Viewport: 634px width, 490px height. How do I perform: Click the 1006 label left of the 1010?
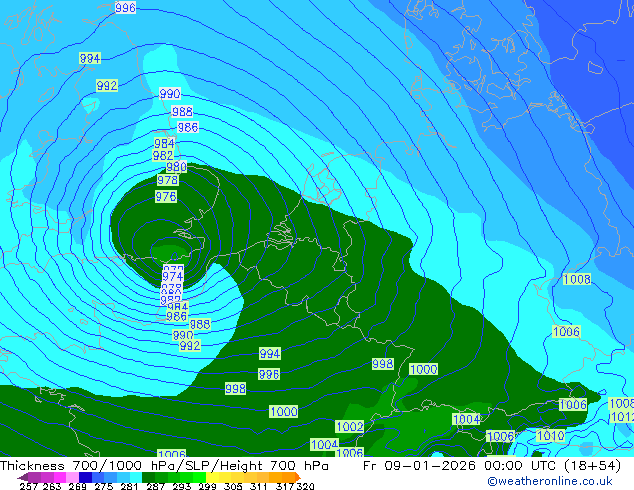pyautogui.click(x=501, y=436)
